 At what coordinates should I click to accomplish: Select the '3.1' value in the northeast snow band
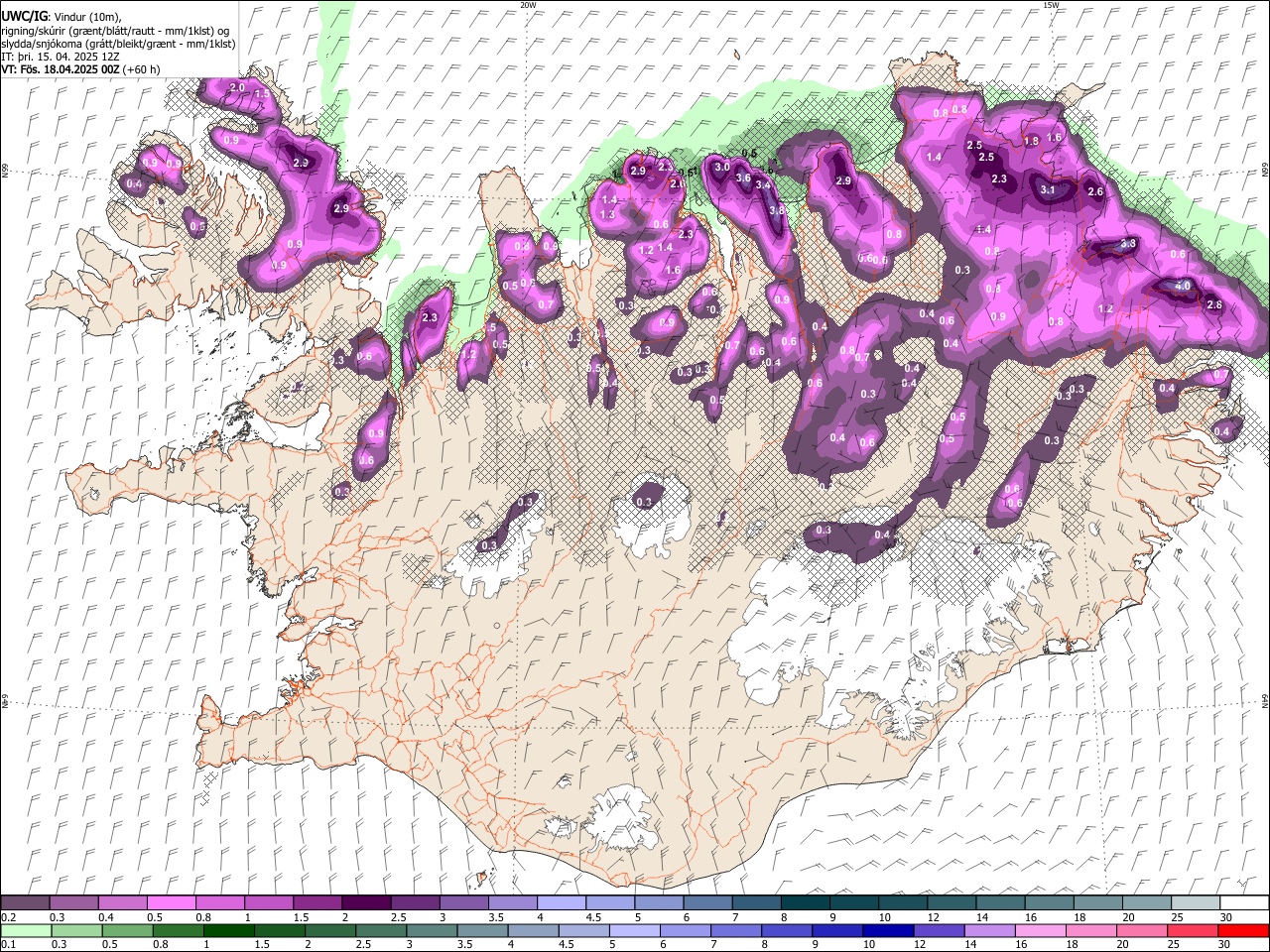pyautogui.click(x=1049, y=189)
